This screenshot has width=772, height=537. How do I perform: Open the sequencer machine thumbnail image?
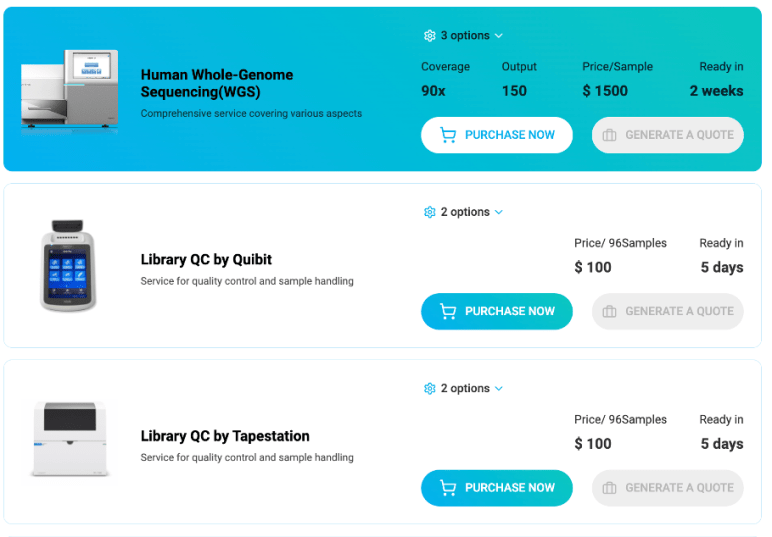point(69,91)
